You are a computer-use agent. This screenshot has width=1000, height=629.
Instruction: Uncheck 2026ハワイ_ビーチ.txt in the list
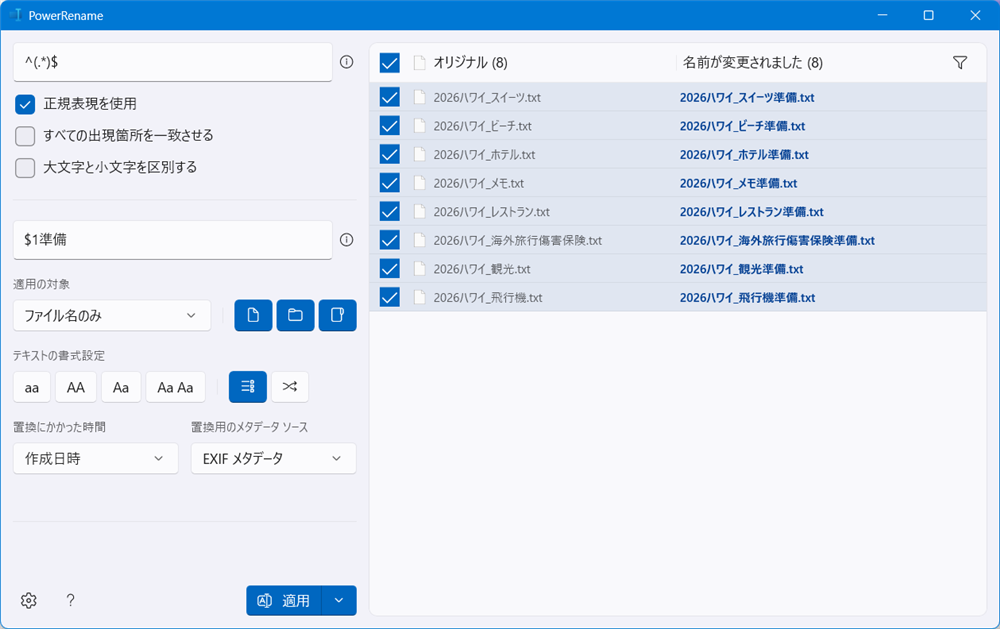388,125
